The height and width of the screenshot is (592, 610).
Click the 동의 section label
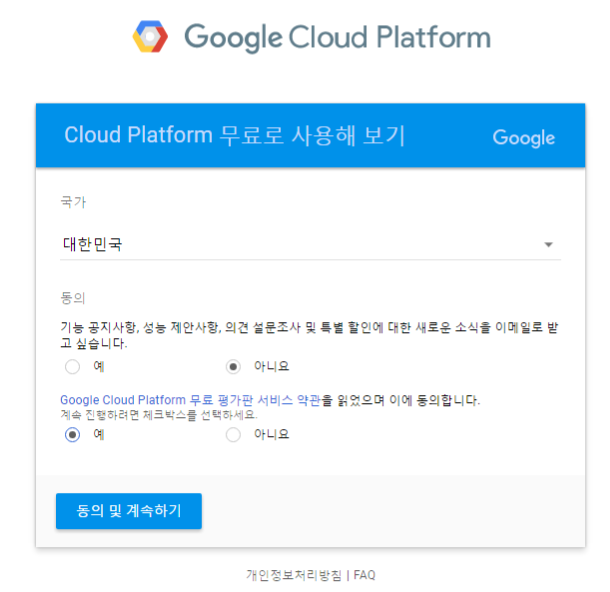click(73, 297)
